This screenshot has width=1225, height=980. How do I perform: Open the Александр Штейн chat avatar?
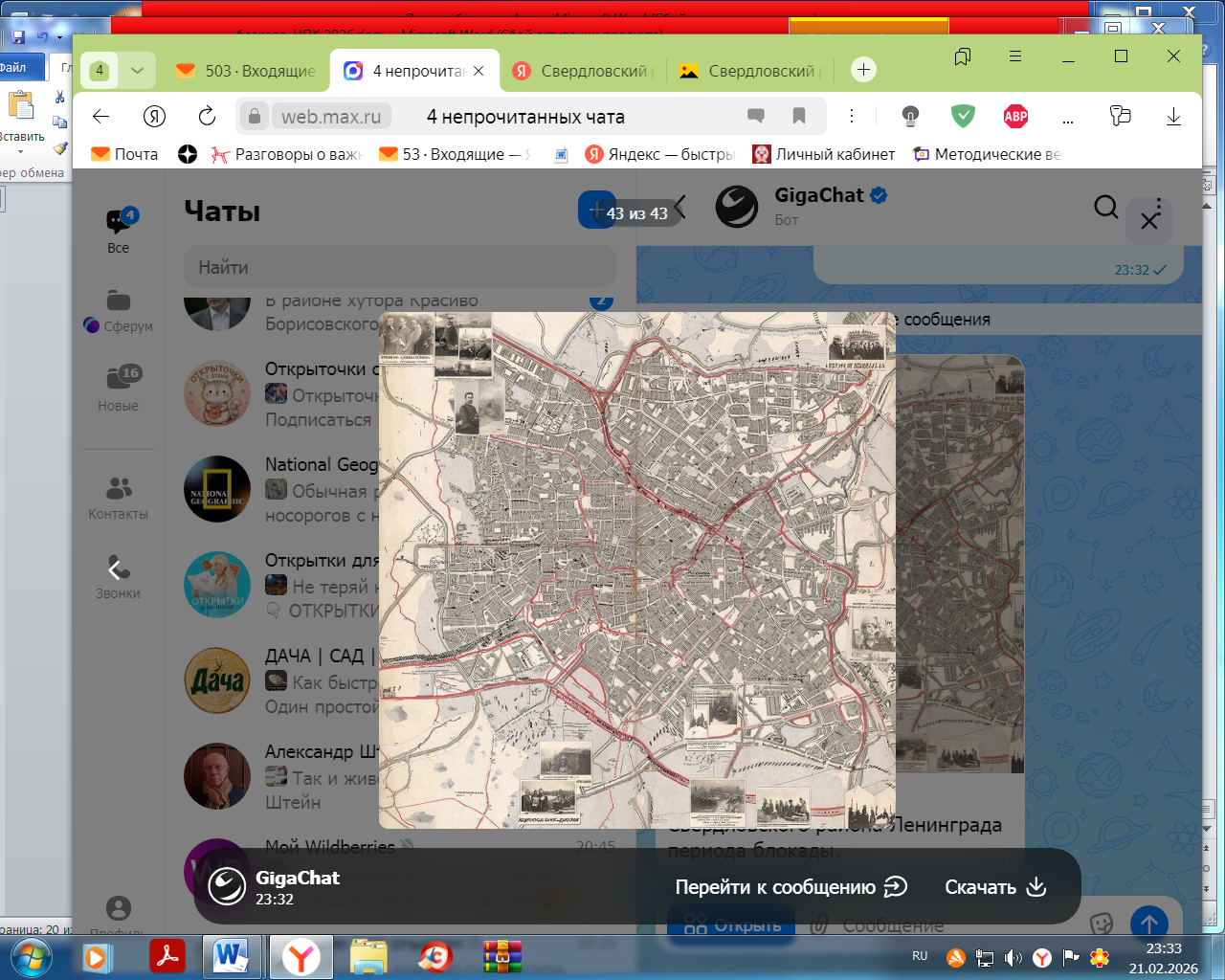[x=217, y=776]
